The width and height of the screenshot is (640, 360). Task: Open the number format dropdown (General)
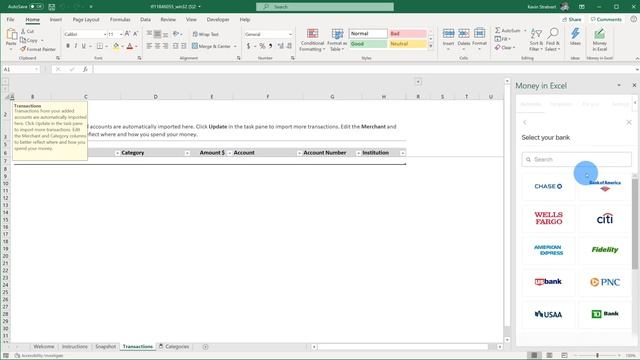290,34
